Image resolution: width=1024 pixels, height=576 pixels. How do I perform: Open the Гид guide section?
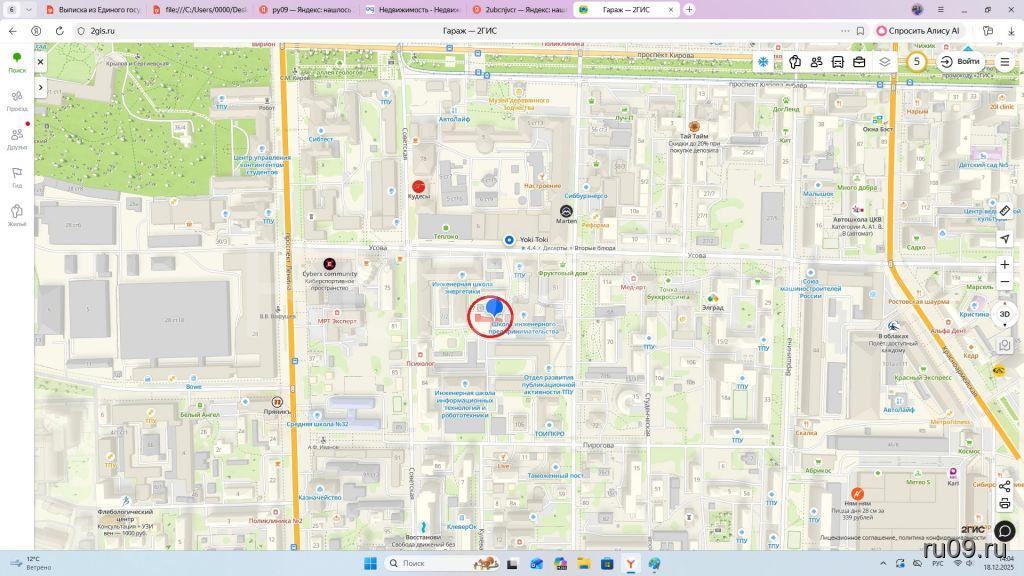coord(17,177)
